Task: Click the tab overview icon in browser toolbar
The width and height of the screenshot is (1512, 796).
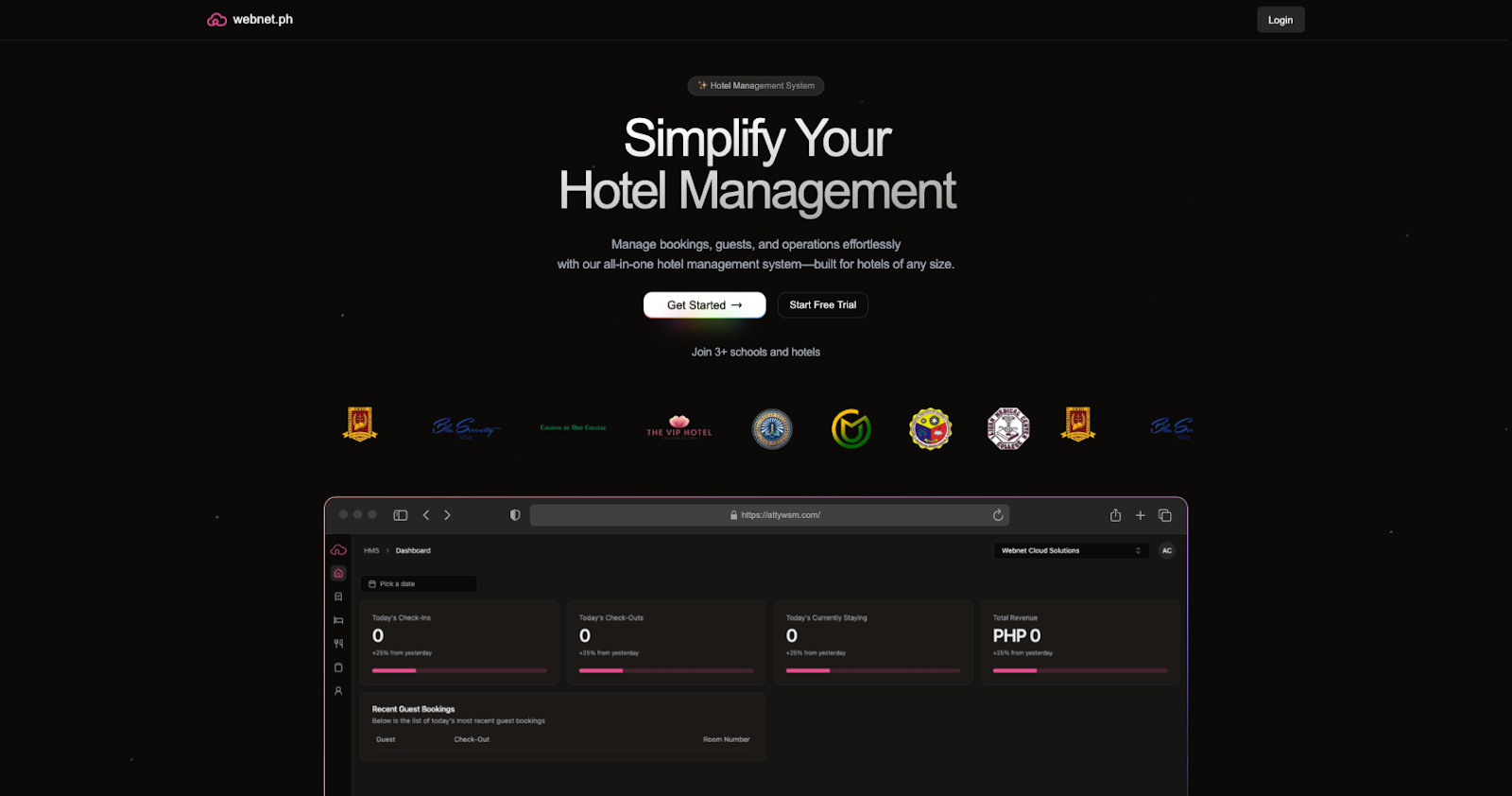Action: point(1165,515)
